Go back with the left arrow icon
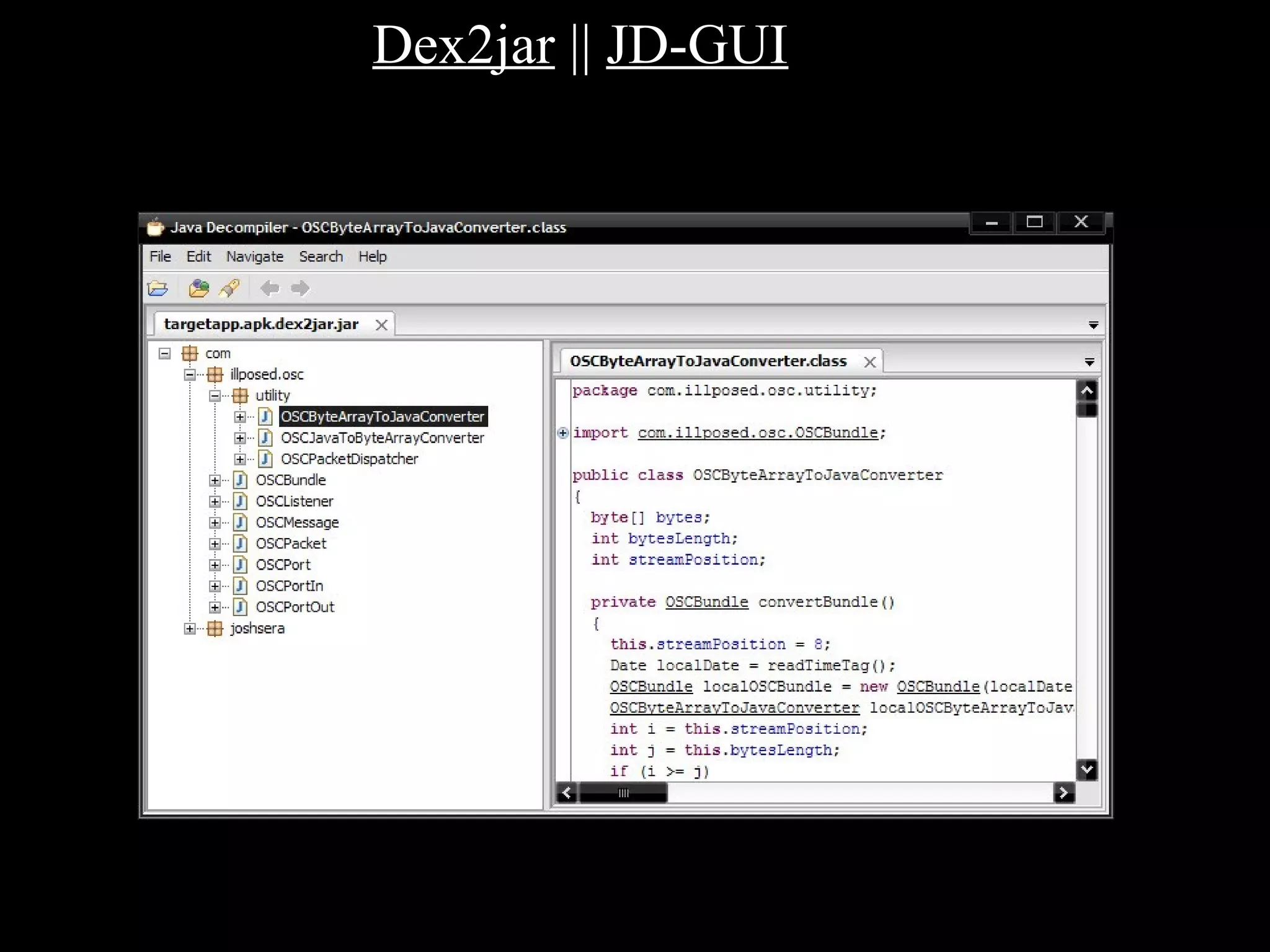The image size is (1270, 952). click(270, 288)
